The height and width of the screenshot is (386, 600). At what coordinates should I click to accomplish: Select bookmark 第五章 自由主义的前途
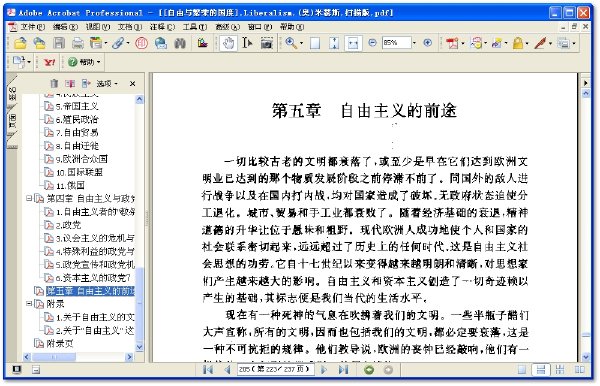click(x=90, y=291)
